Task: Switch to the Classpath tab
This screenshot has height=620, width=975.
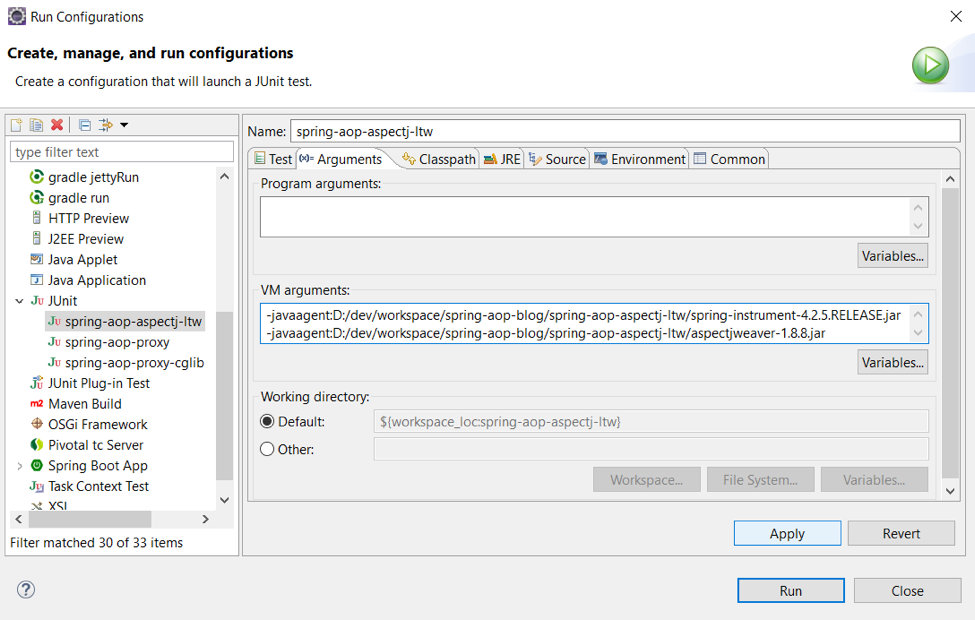Action: pyautogui.click(x=439, y=159)
